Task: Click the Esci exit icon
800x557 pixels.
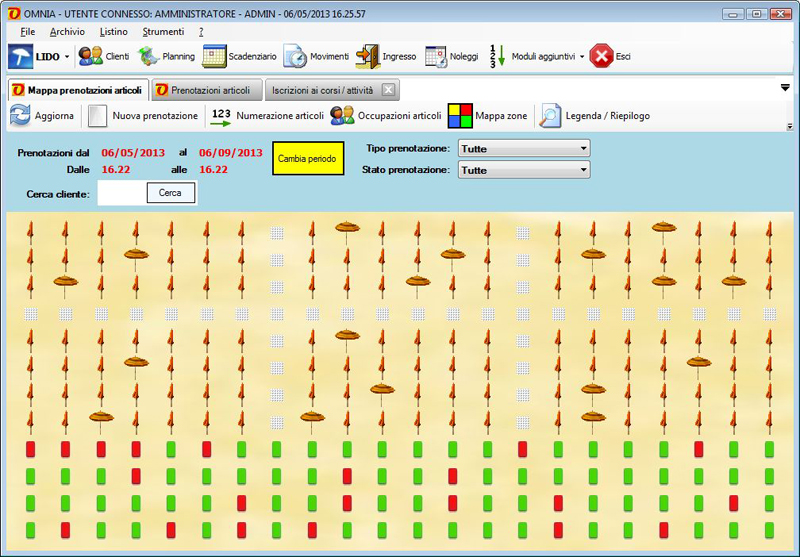Action: 602,56
